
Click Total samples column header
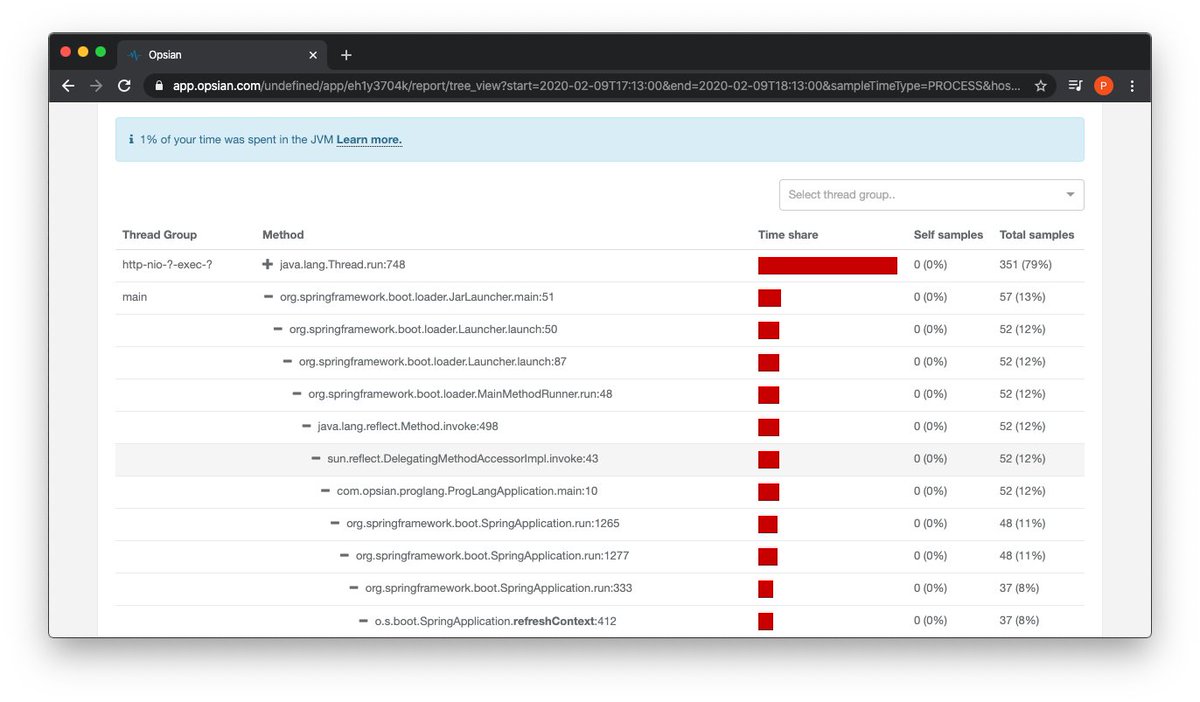click(1037, 235)
